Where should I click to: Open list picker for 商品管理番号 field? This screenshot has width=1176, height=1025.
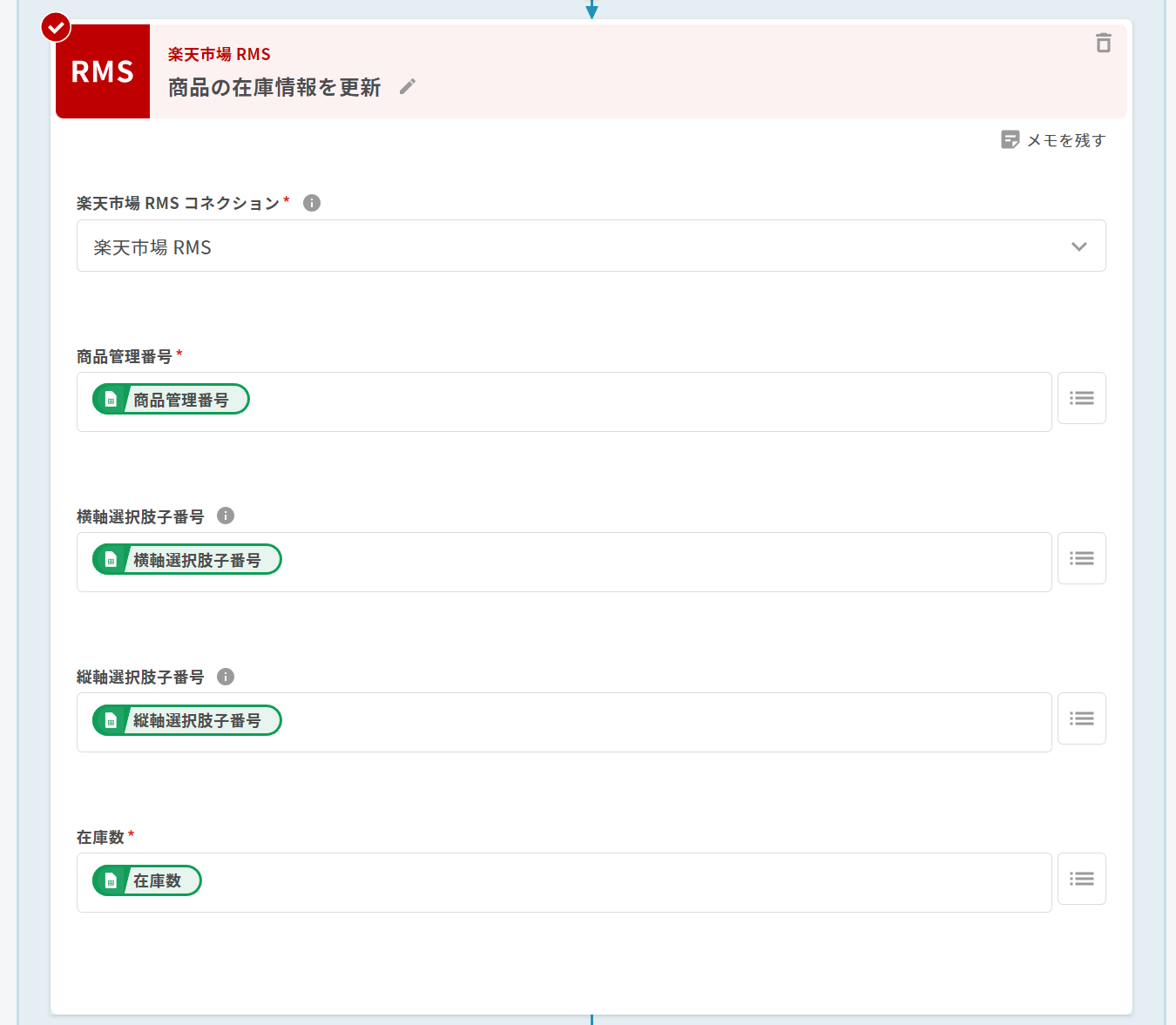pyautogui.click(x=1081, y=398)
